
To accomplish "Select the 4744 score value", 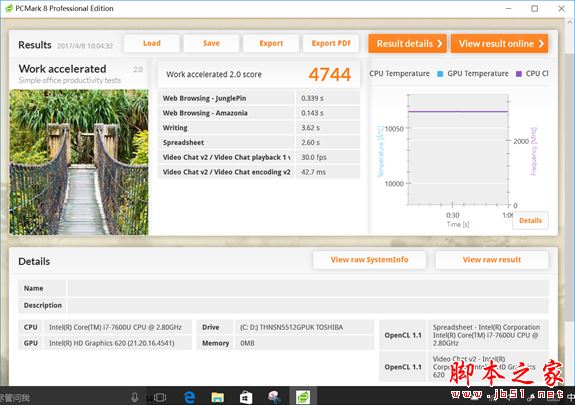I will click(329, 74).
